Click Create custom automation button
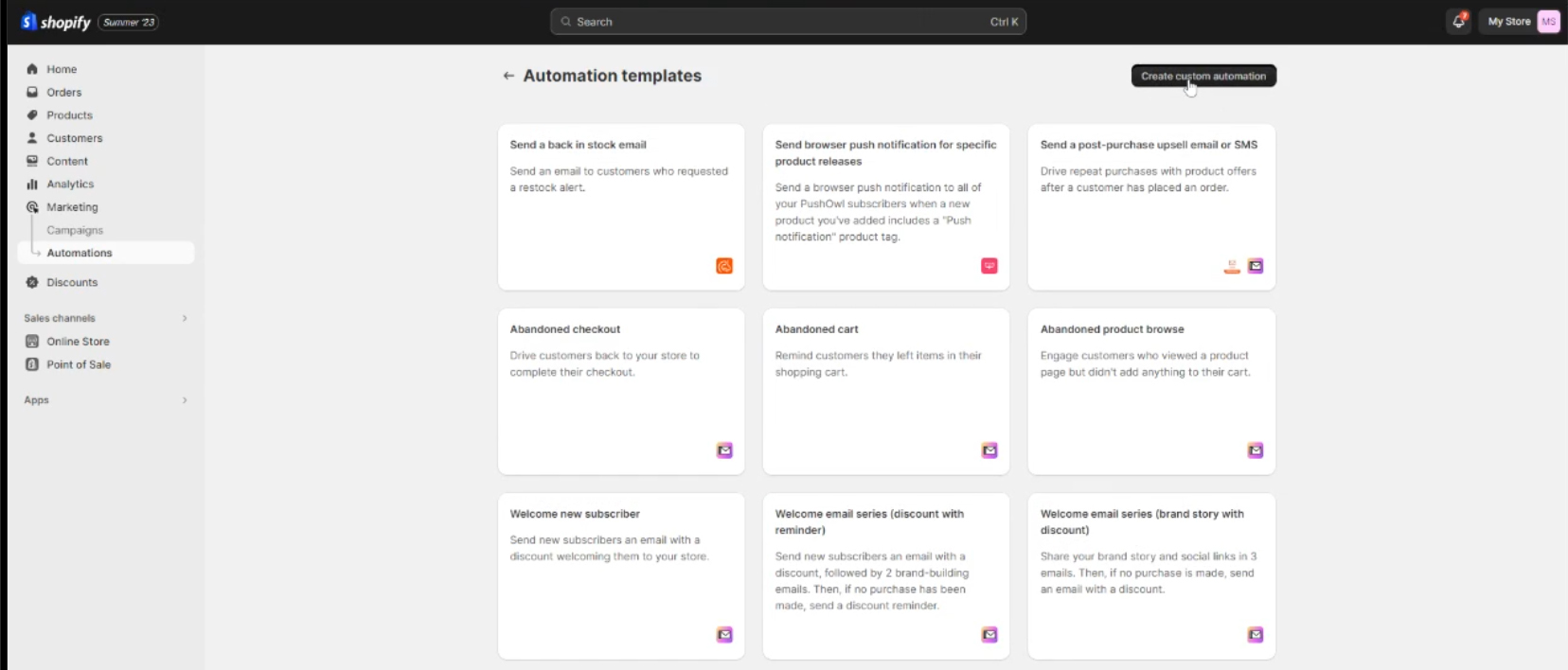Viewport: 1568px width, 670px height. (1203, 76)
